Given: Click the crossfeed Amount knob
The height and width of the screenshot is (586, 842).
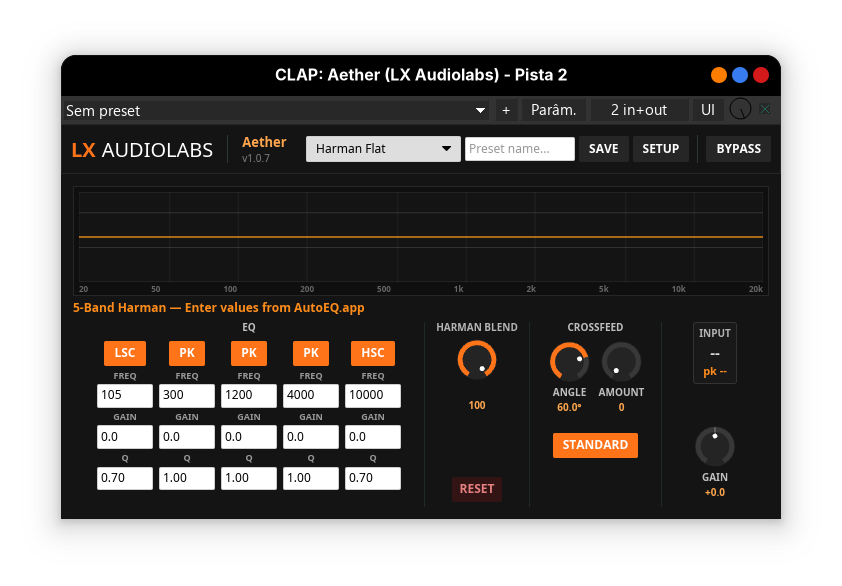Looking at the screenshot, I should click(621, 361).
